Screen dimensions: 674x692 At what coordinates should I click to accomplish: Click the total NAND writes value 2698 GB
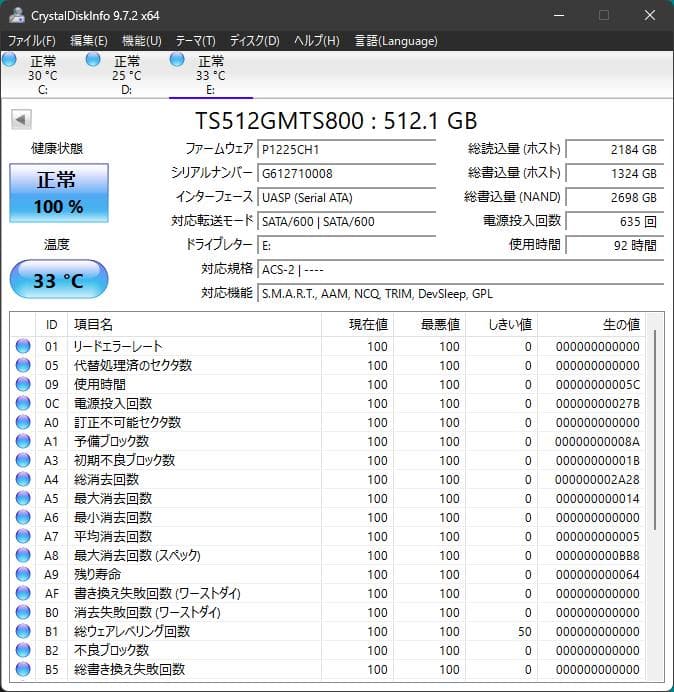(x=615, y=197)
